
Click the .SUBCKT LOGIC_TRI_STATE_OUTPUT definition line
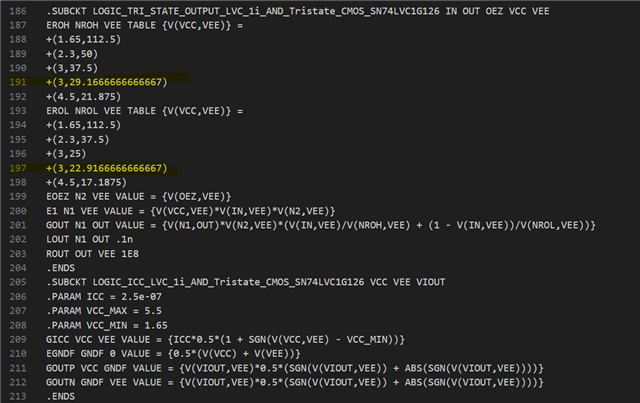[298, 11]
